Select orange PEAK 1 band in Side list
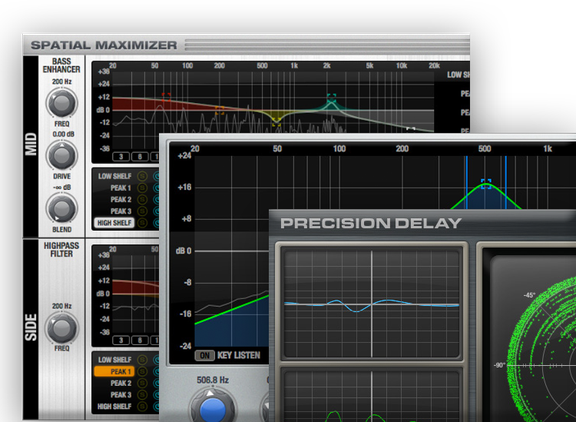Screen dimensions: 576x422 pyautogui.click(x=114, y=372)
